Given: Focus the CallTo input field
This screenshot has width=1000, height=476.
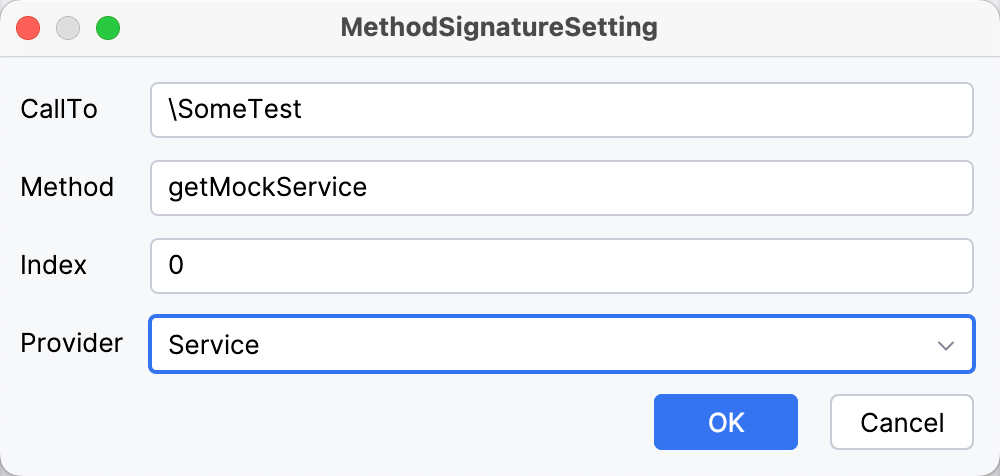Looking at the screenshot, I should 560,109.
